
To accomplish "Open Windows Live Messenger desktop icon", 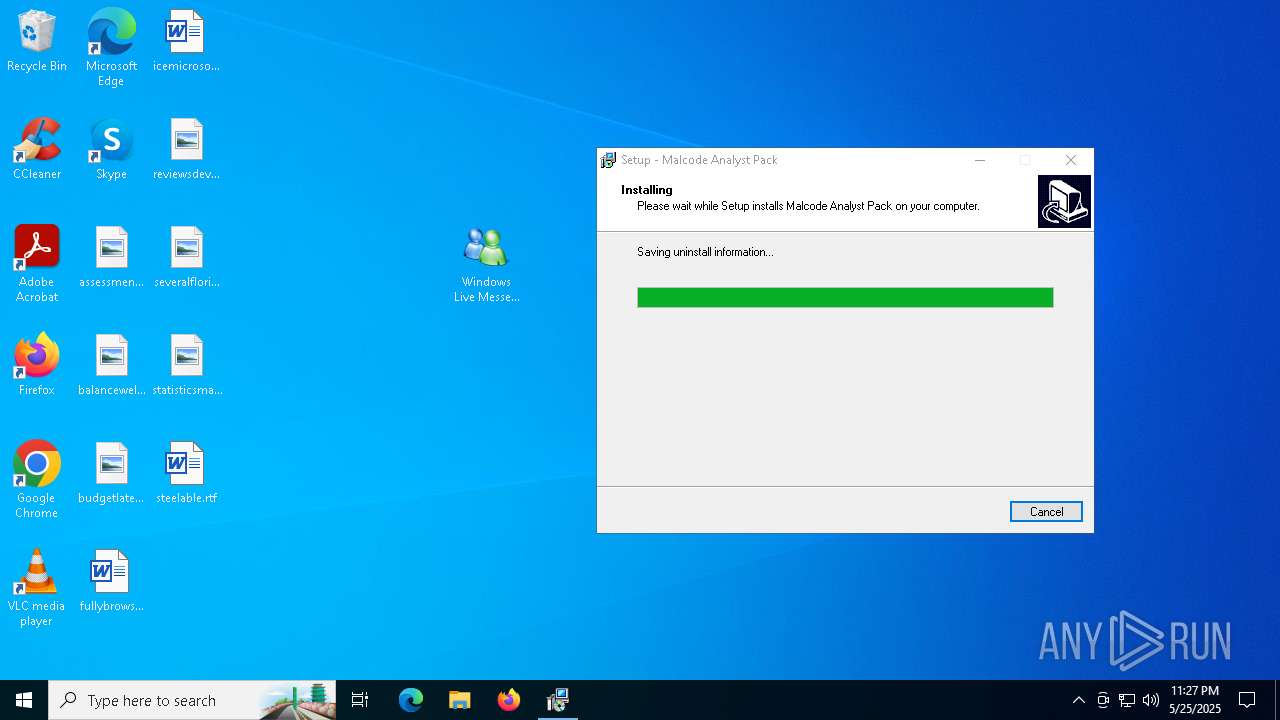I will pyautogui.click(x=486, y=265).
